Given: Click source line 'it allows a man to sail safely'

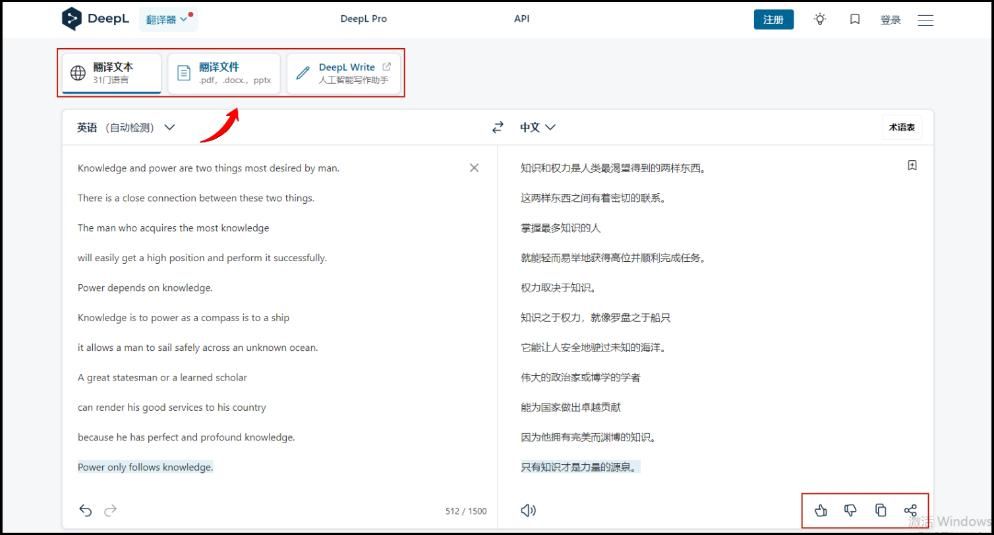Looking at the screenshot, I should (198, 347).
